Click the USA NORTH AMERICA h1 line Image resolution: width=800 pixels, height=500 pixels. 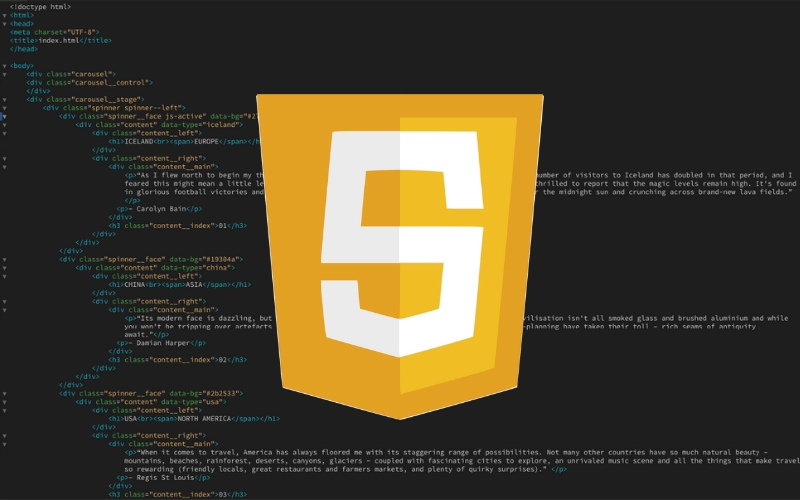[194, 418]
